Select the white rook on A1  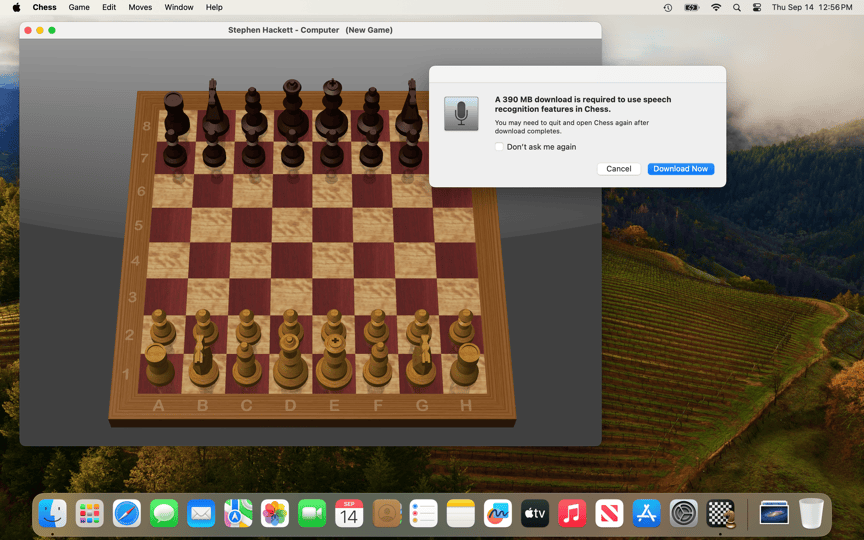tap(159, 365)
